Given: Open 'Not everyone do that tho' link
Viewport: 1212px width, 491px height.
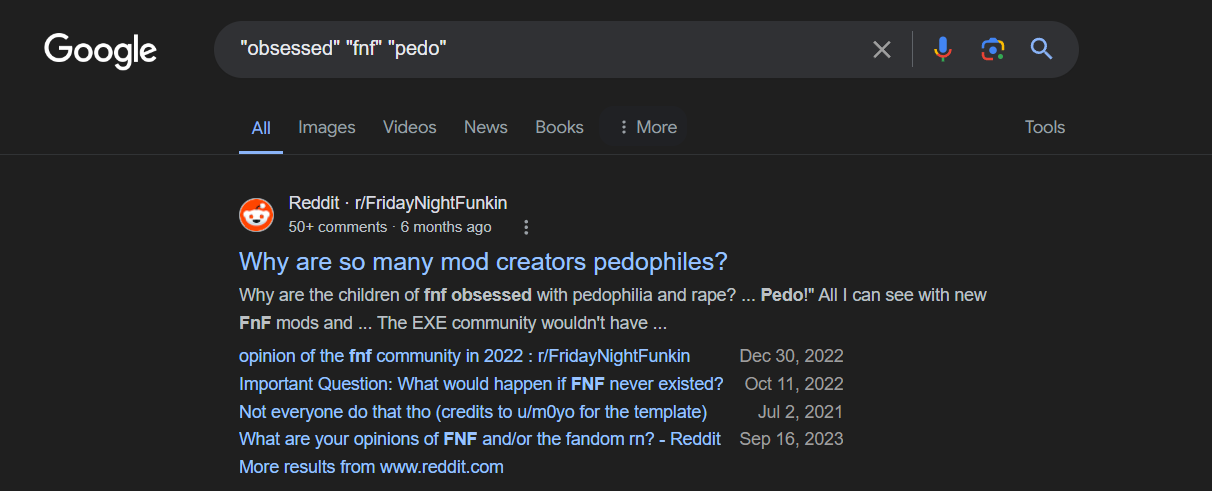Looking at the screenshot, I should [x=473, y=412].
